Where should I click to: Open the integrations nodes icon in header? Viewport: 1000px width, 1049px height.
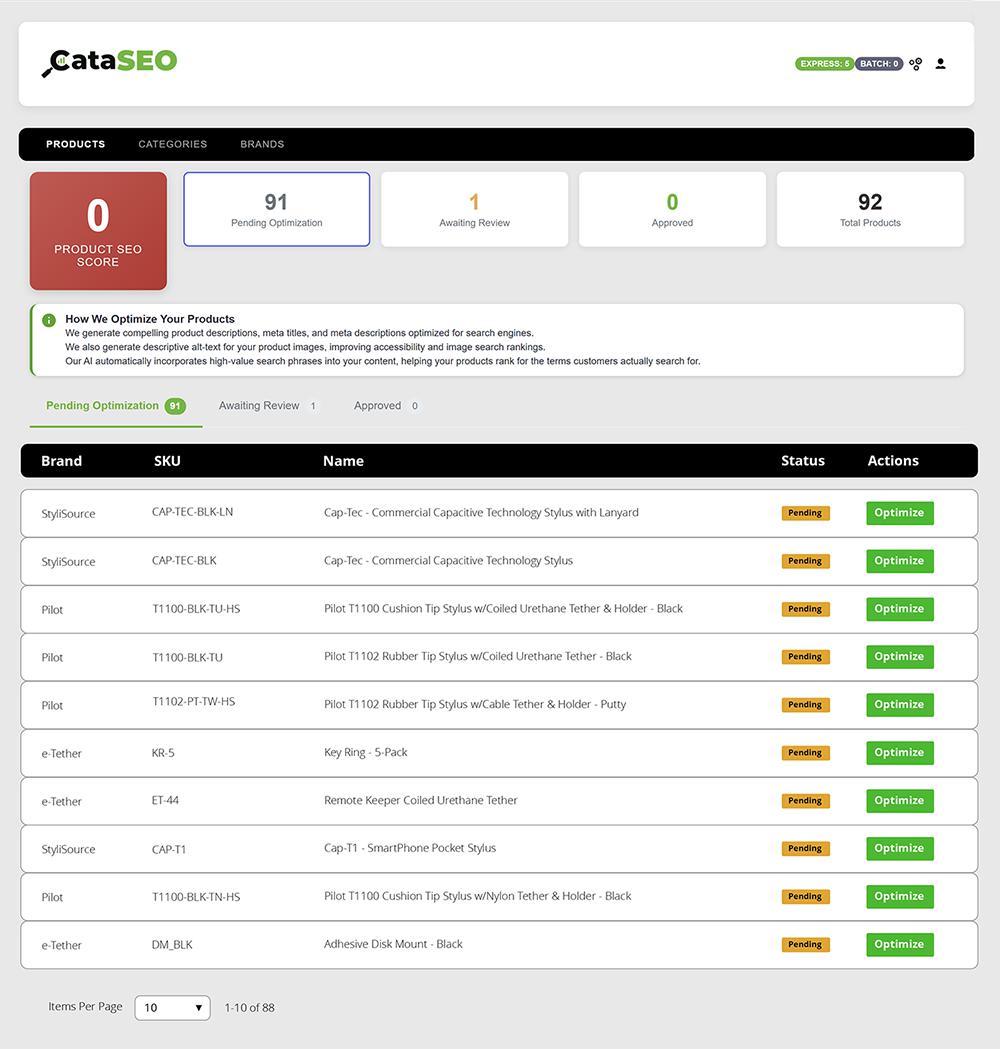916,64
